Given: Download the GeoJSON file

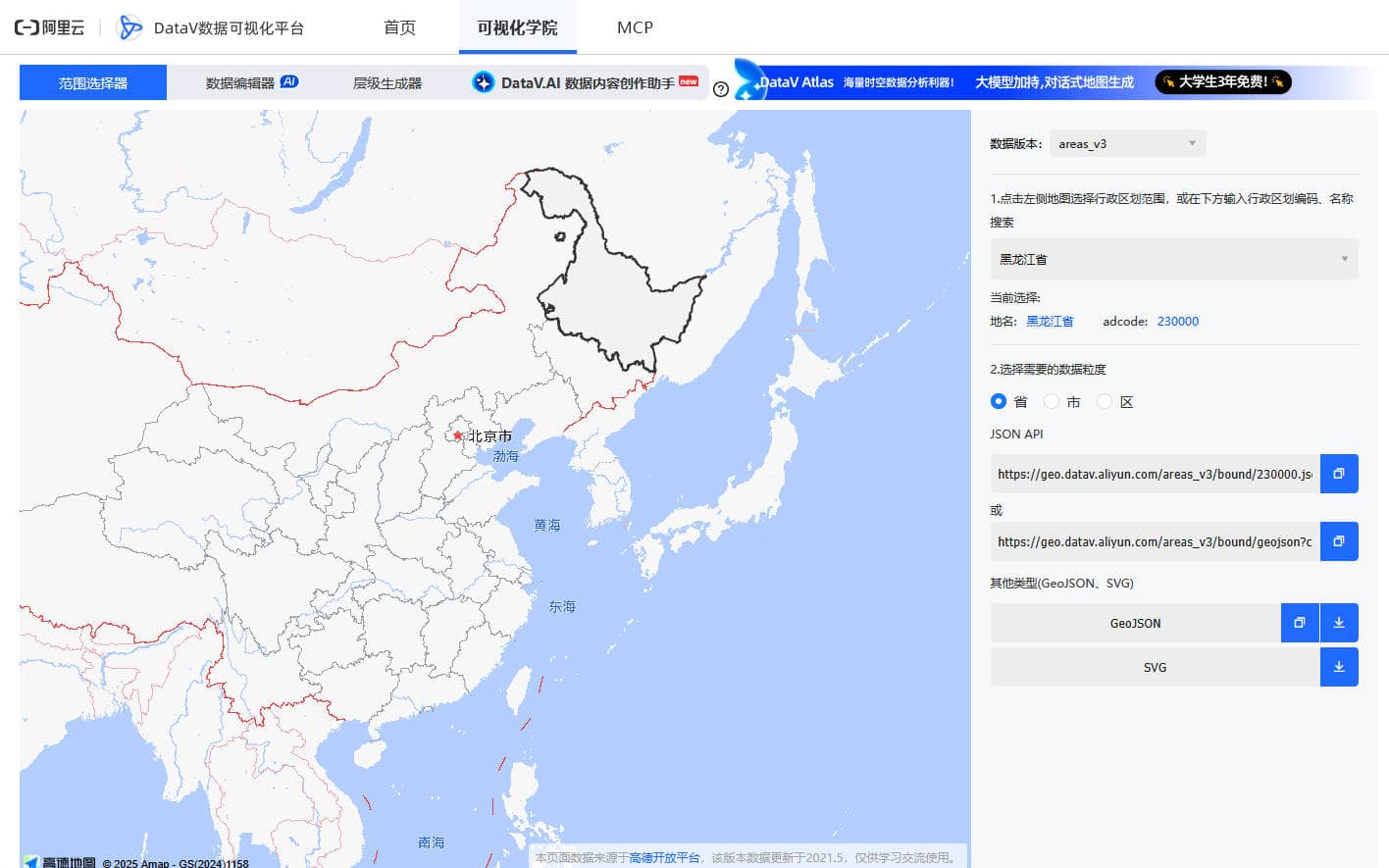Looking at the screenshot, I should click(x=1339, y=623).
